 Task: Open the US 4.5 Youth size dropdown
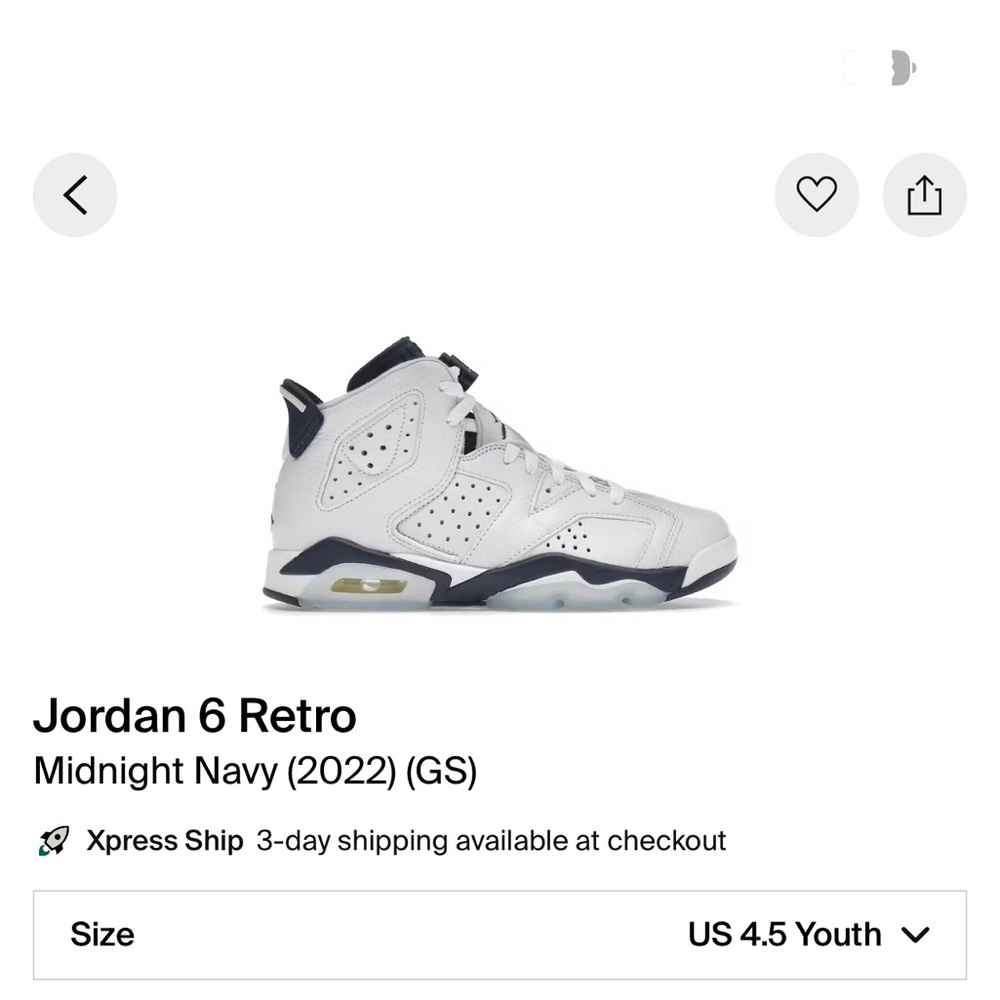click(788, 935)
